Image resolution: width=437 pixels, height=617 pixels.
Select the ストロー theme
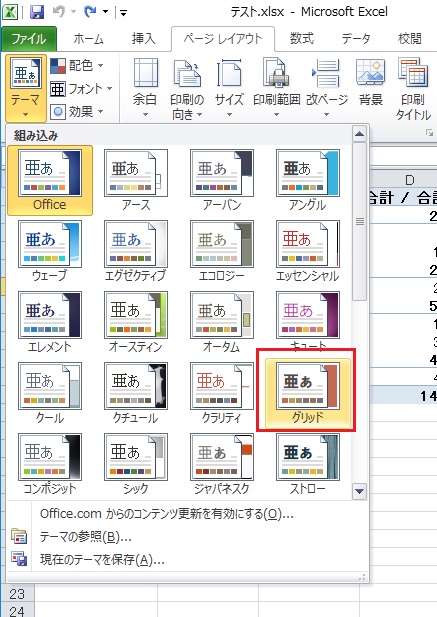tap(308, 464)
